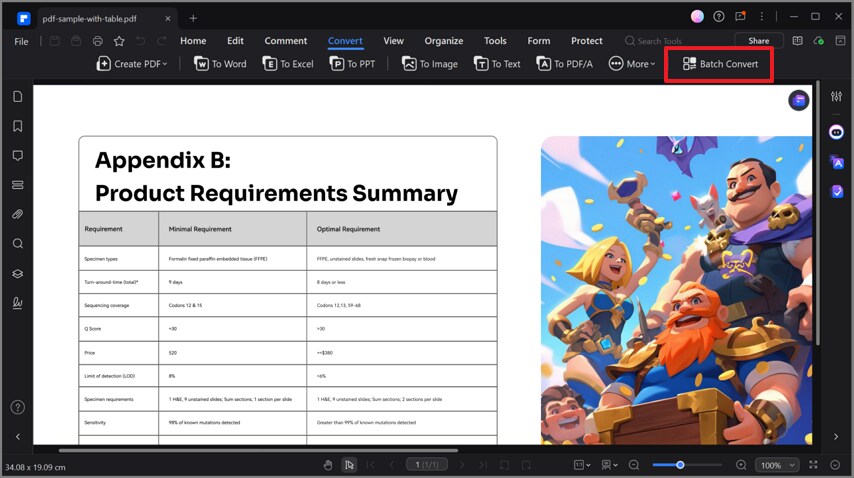This screenshot has height=478, width=854.
Task: Switch to the Home tab
Action: [193, 41]
